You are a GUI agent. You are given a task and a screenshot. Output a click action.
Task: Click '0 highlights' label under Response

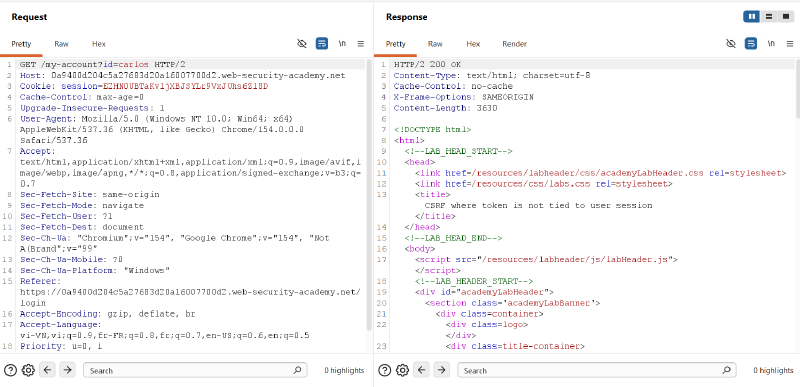click(x=773, y=371)
